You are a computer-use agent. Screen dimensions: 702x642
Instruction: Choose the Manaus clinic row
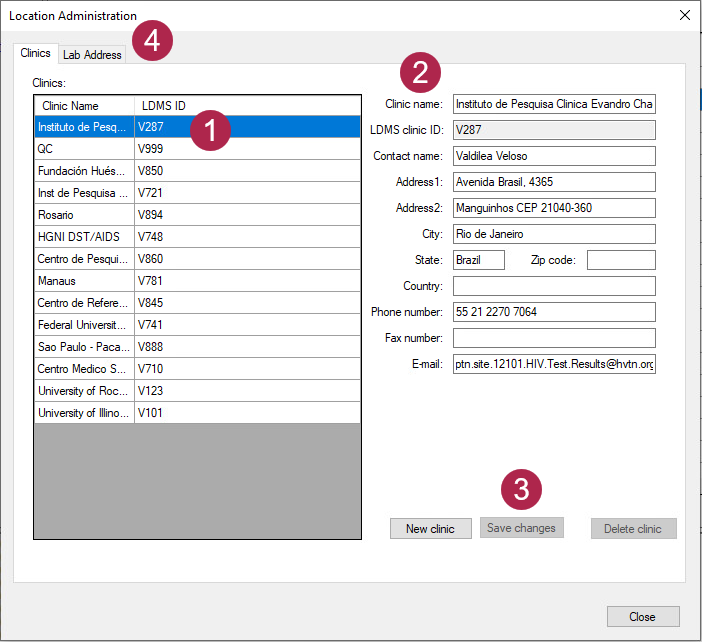pos(84,281)
